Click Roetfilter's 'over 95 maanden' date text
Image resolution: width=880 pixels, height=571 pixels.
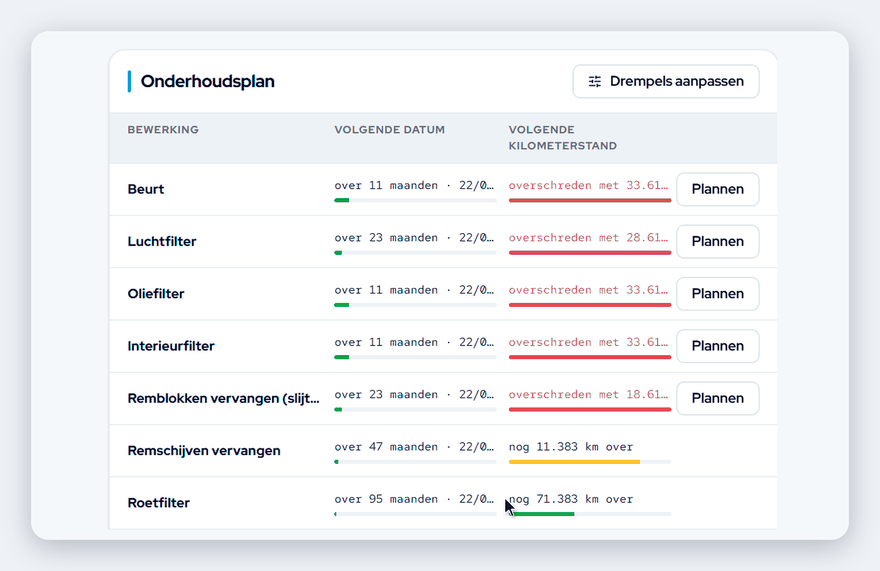[x=414, y=499]
